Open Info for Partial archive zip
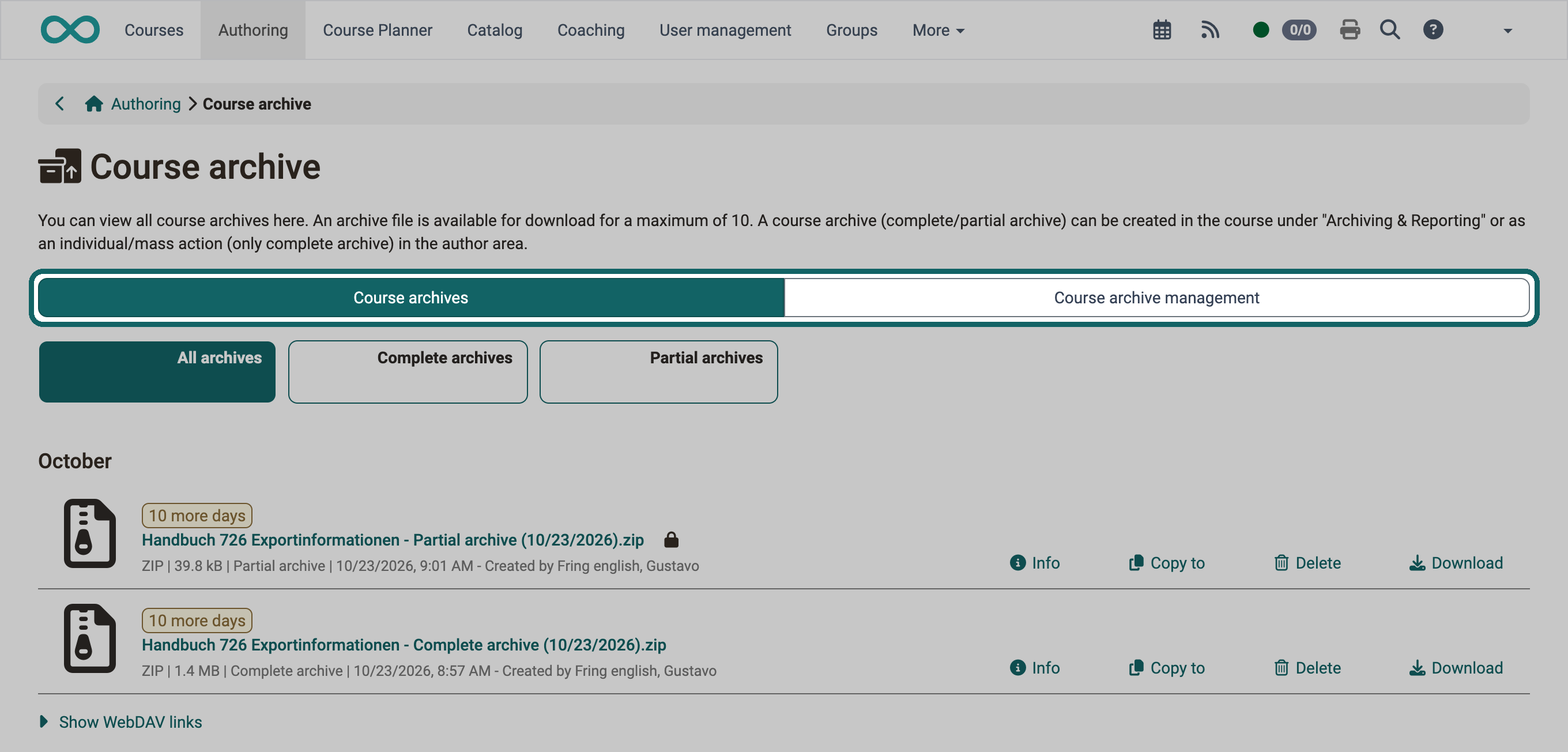This screenshot has height=752, width=1568. pyautogui.click(x=1035, y=563)
